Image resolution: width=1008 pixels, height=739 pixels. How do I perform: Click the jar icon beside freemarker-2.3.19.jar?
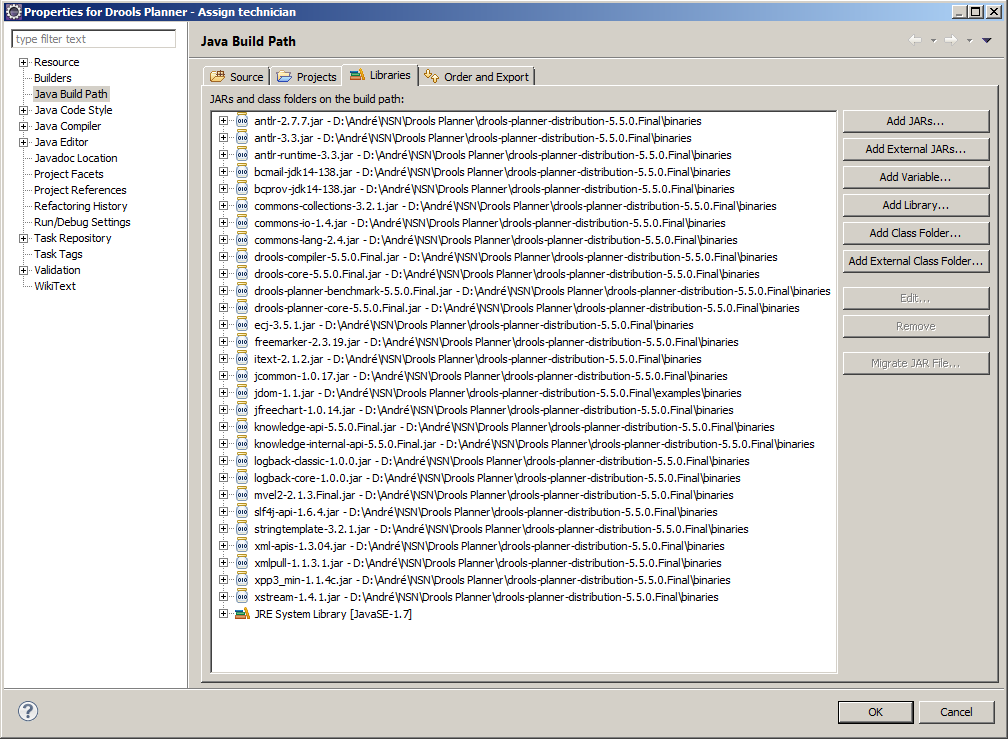point(242,342)
